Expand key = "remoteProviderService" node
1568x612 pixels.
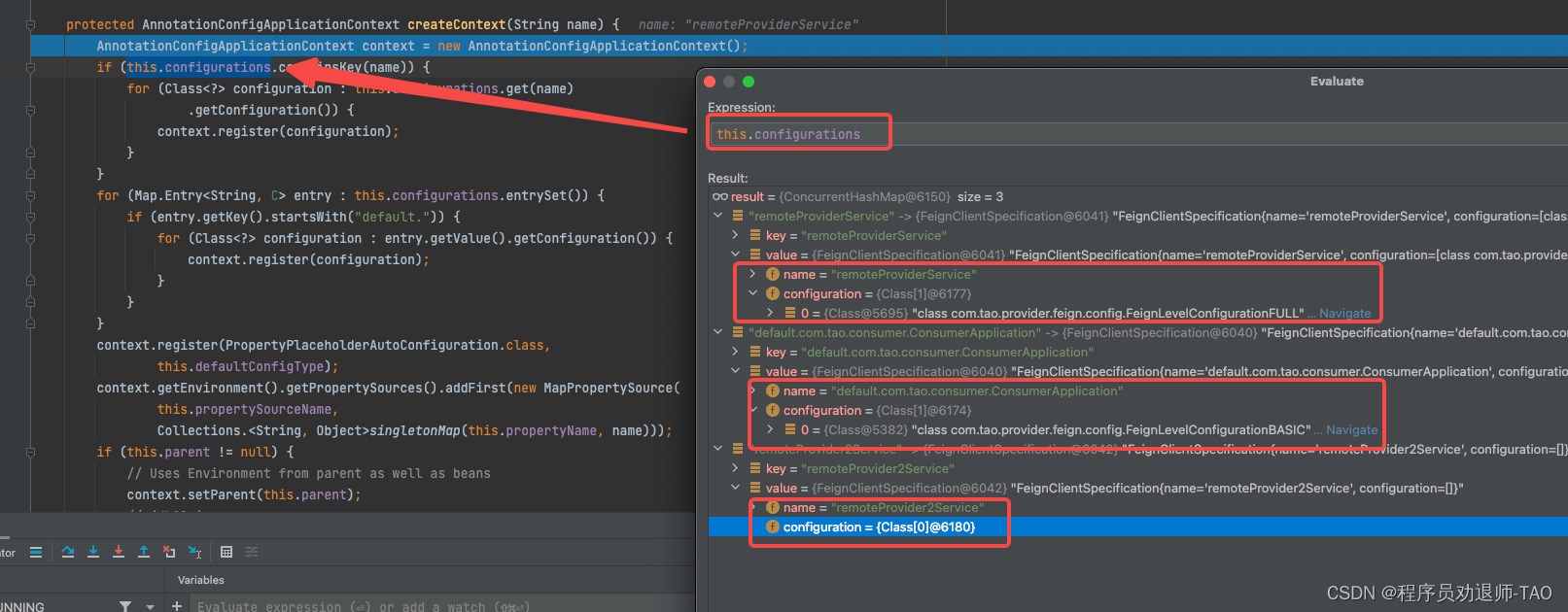click(736, 235)
